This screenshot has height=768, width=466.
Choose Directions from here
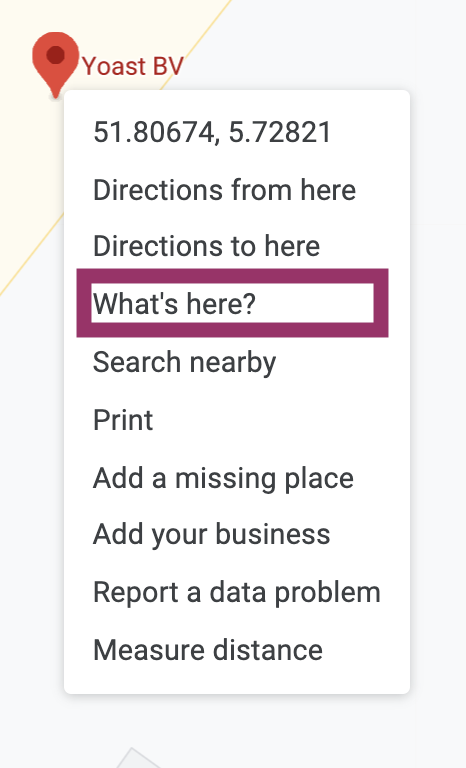tap(224, 190)
